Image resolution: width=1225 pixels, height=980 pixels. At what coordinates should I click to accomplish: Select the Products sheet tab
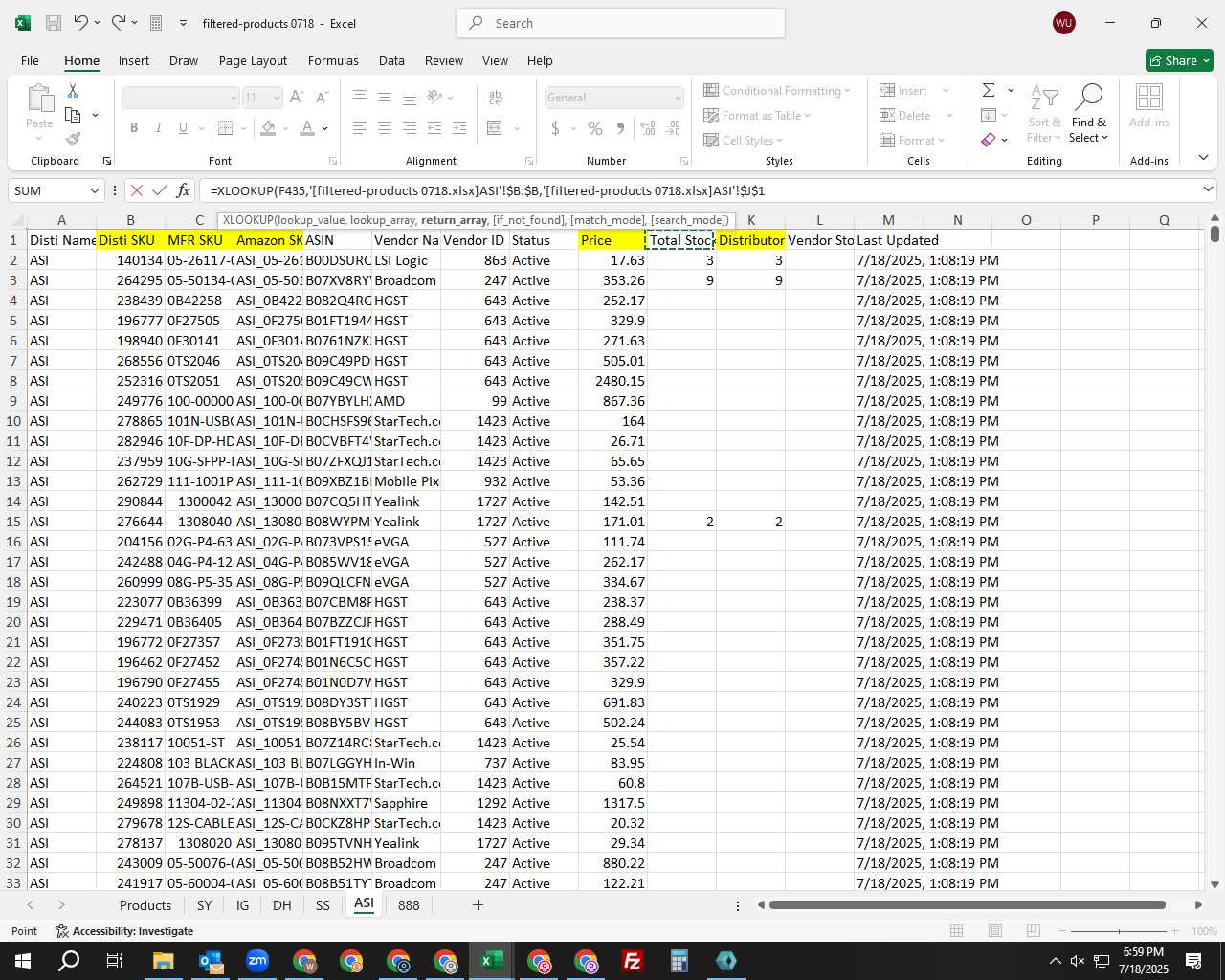point(145,904)
